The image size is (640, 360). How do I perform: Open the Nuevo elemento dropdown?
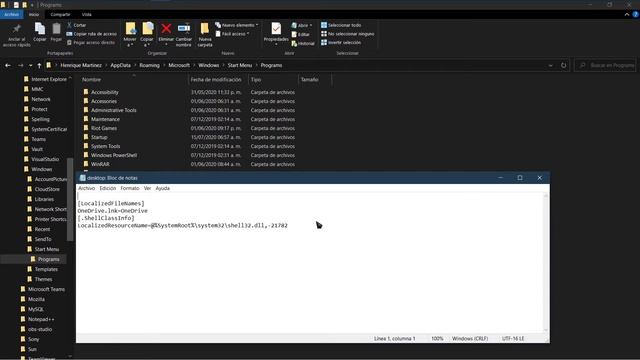(x=237, y=25)
